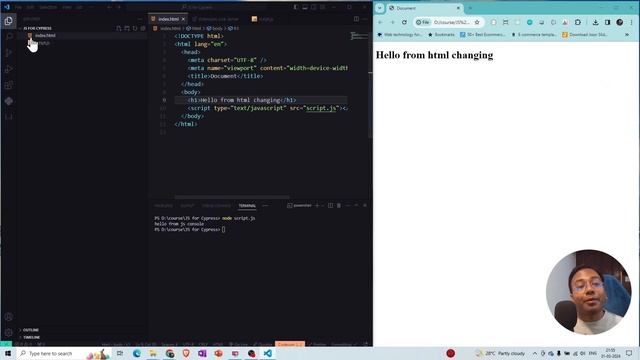Open the Bookmarks folder in bookmarks bar

[x=441, y=35]
